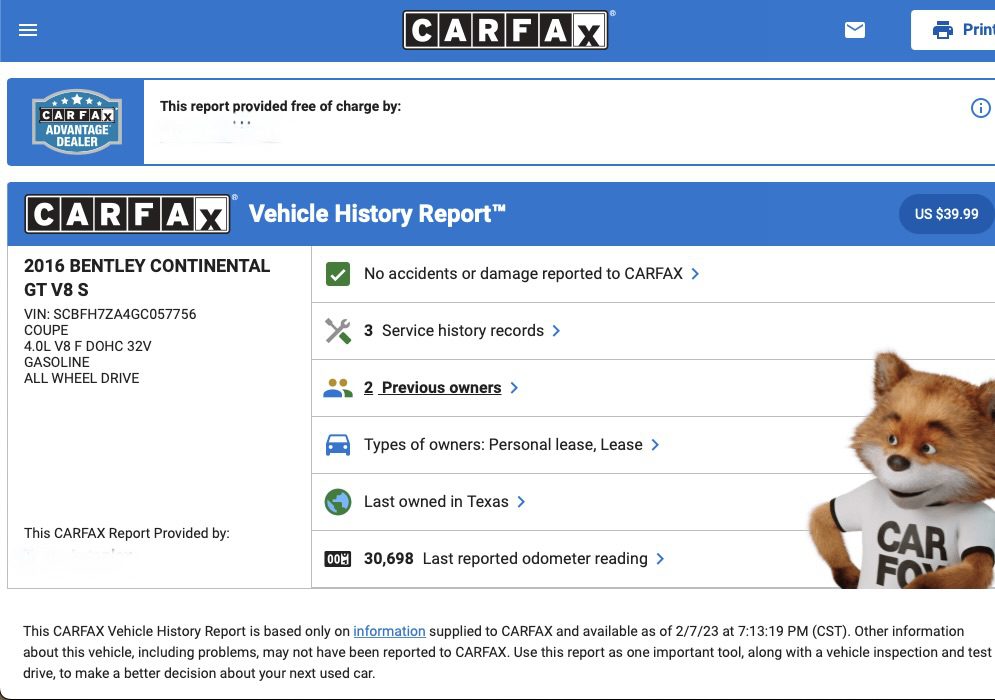Viewport: 995px width, 700px height.
Task: Click the VIN SCBFH7ZA4GC057756 text
Action: [110, 314]
